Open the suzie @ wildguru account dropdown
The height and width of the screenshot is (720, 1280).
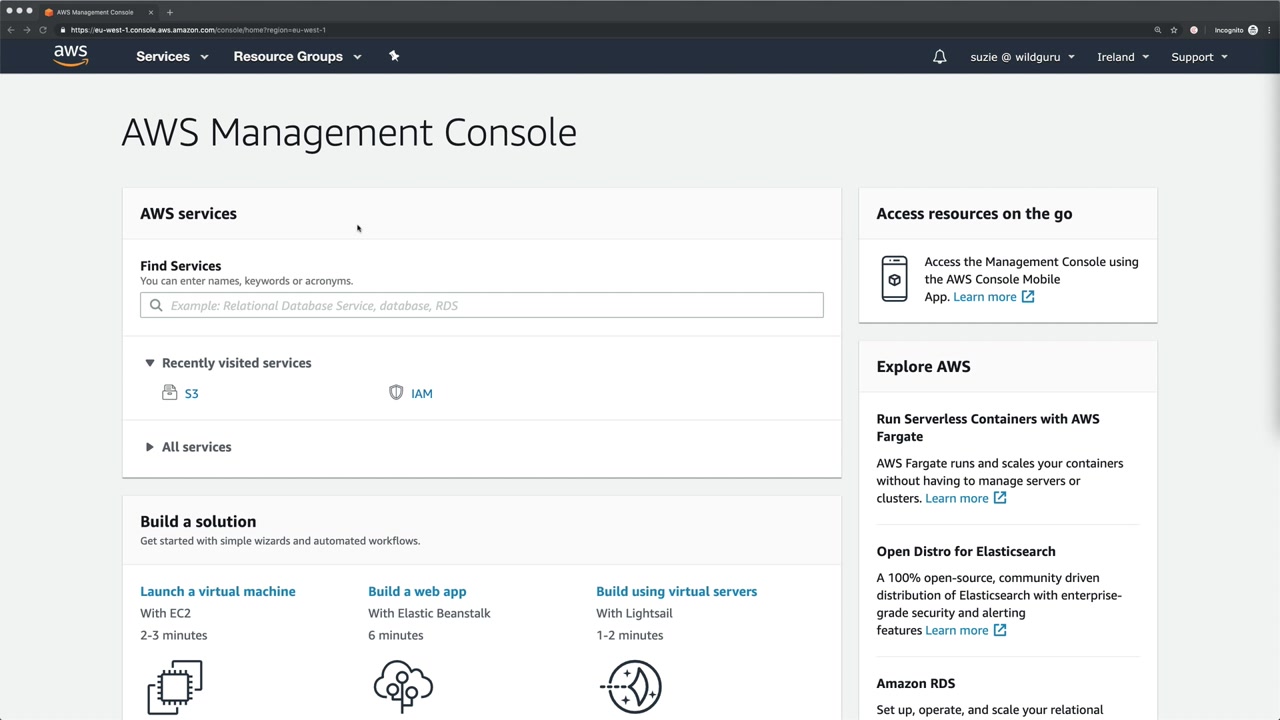1022,57
